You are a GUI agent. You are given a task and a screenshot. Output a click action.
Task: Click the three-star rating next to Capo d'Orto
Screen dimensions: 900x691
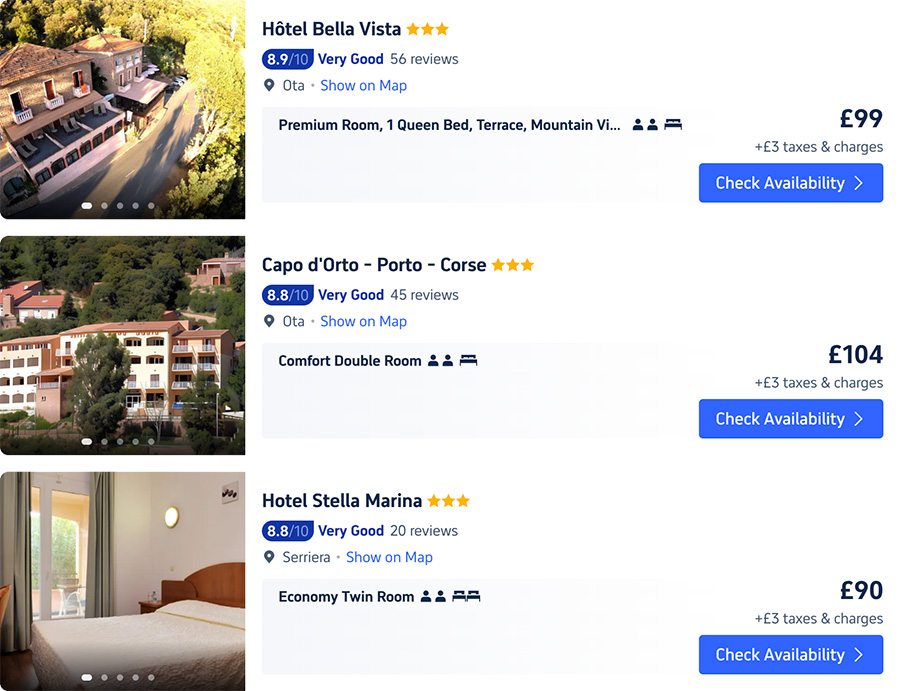(514, 264)
